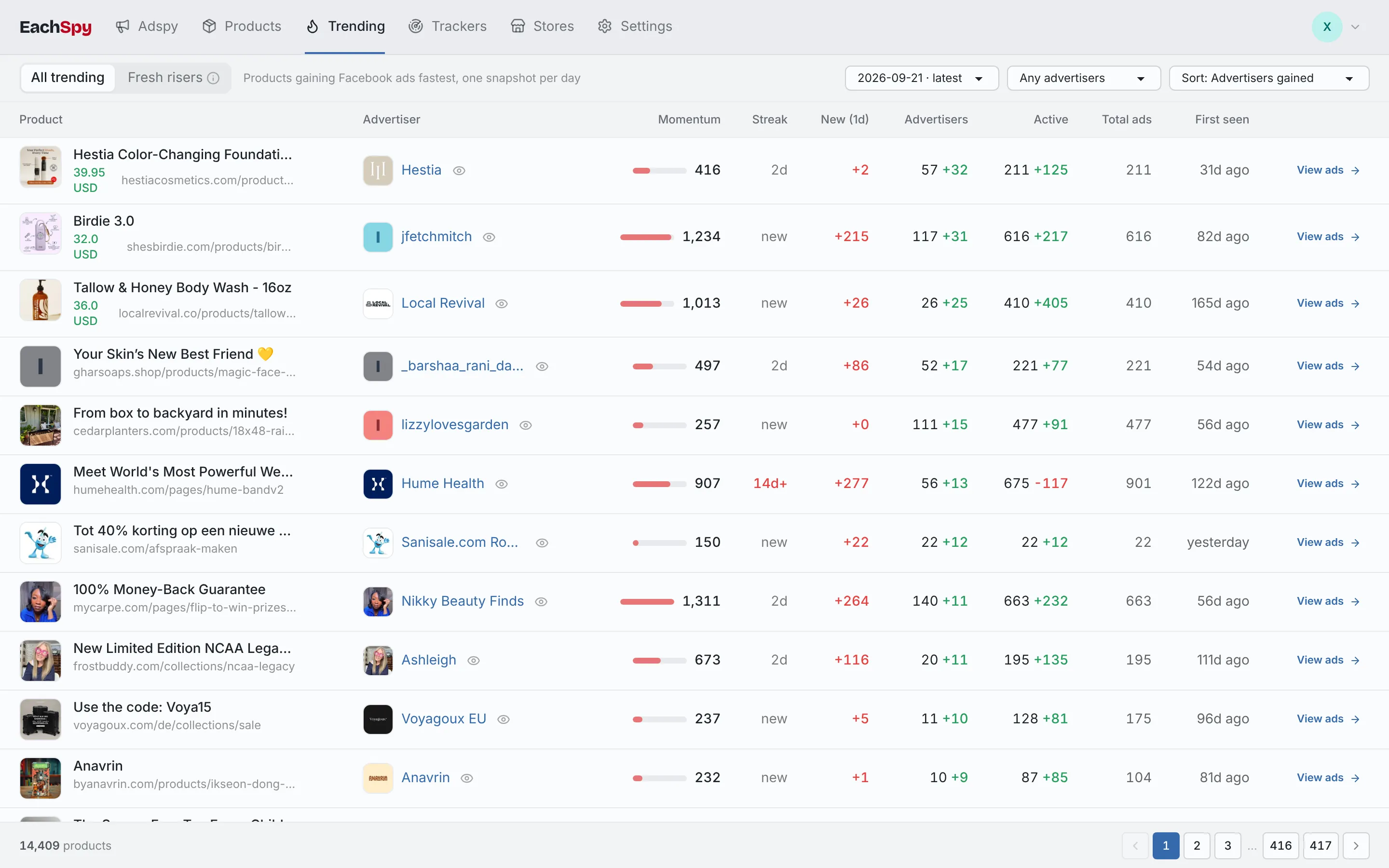Open the Trackers tab
Viewport: 1389px width, 868px height.
pyautogui.click(x=448, y=27)
